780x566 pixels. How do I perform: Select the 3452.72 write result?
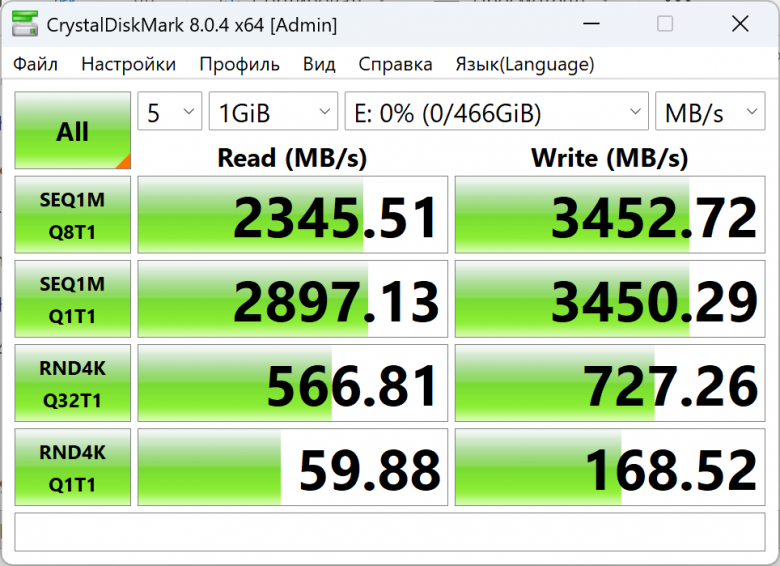(610, 214)
